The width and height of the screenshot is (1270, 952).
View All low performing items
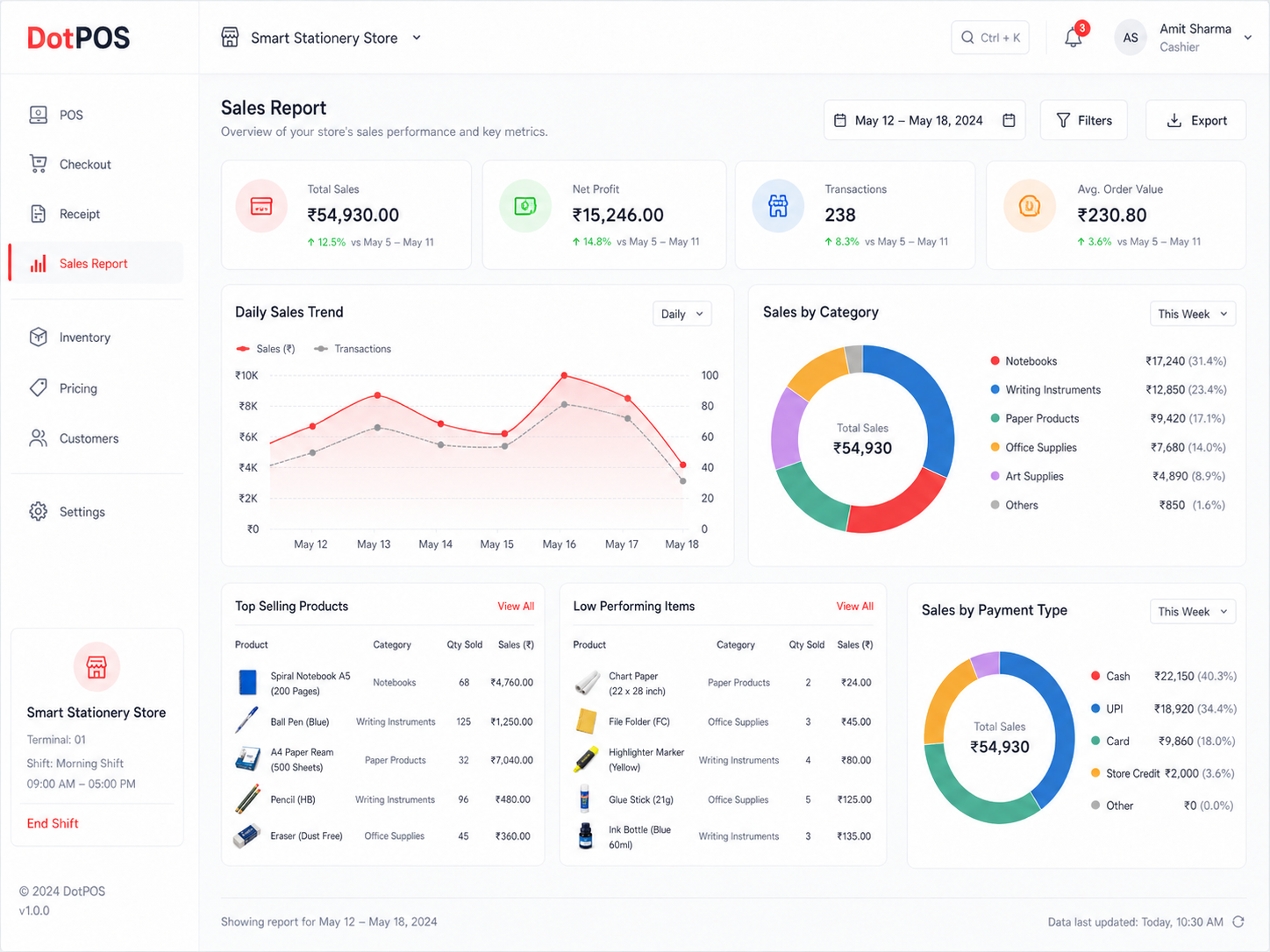[855, 606]
